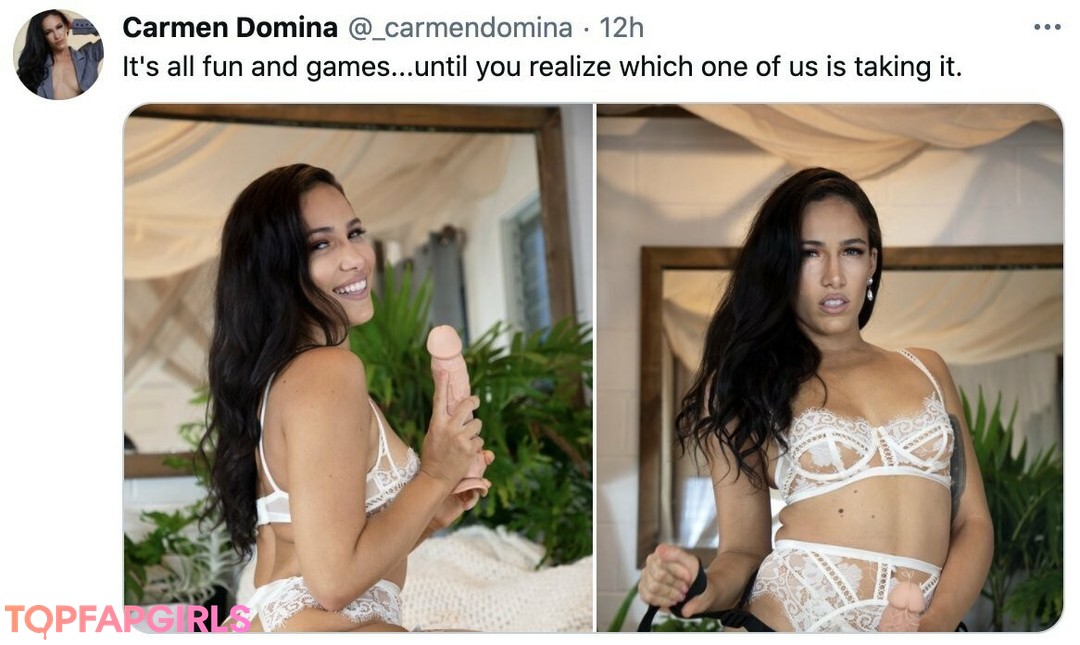The width and height of the screenshot is (1080, 645).
Task: Expand the tweet overflow menu ellipsis
Action: click(x=1046, y=28)
